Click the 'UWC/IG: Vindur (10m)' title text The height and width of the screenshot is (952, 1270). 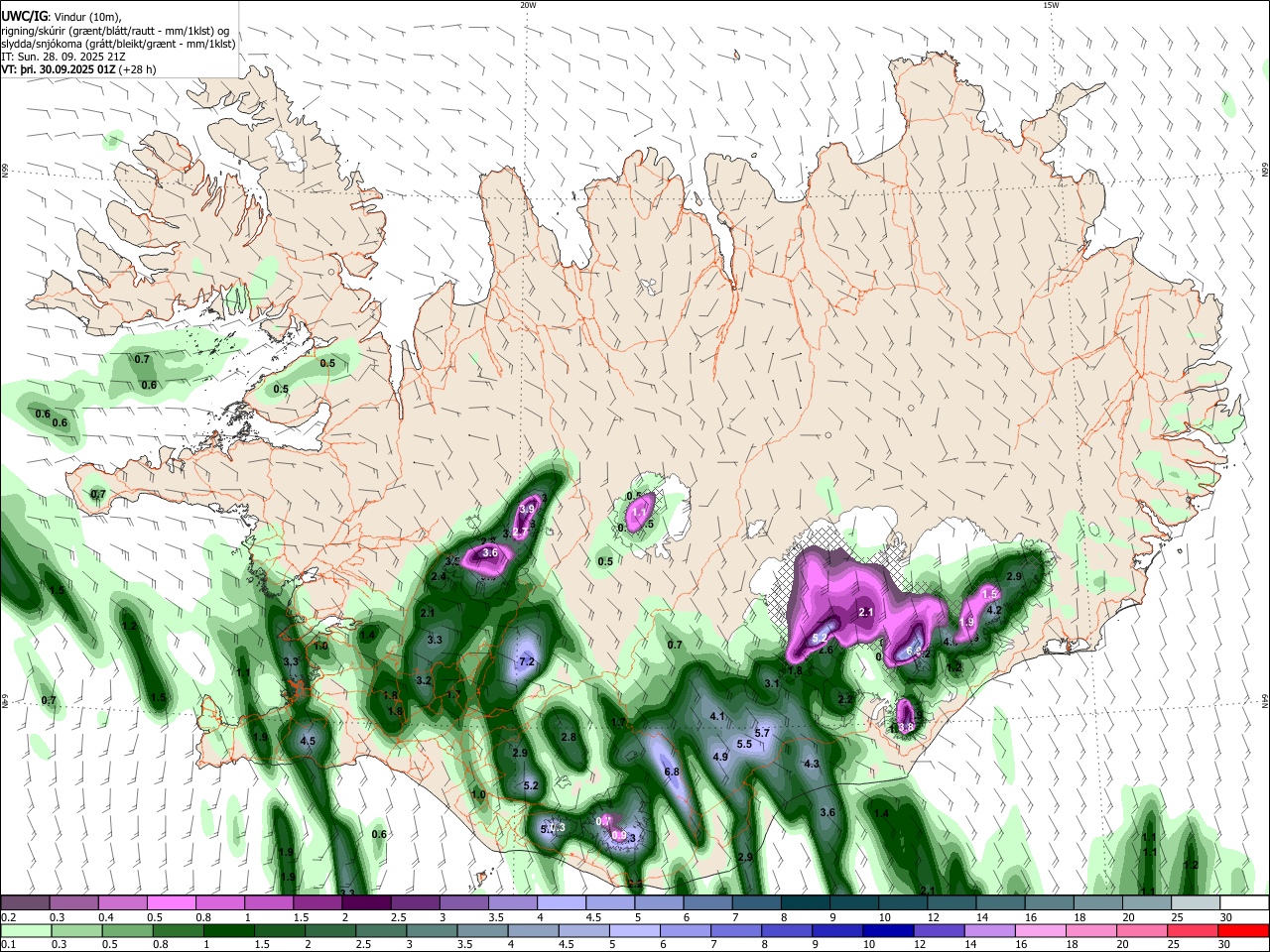pos(62,17)
